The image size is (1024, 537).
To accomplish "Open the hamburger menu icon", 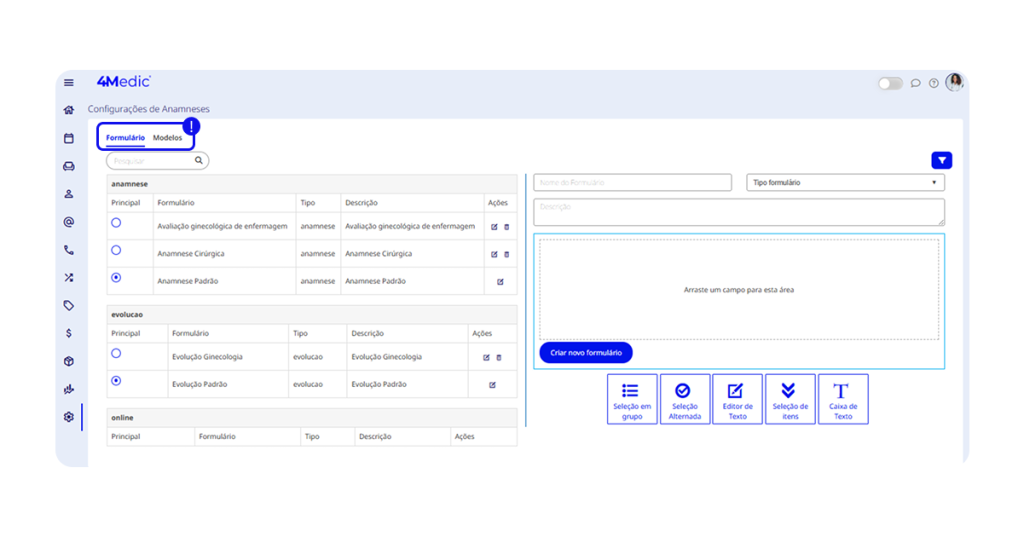I will (69, 83).
